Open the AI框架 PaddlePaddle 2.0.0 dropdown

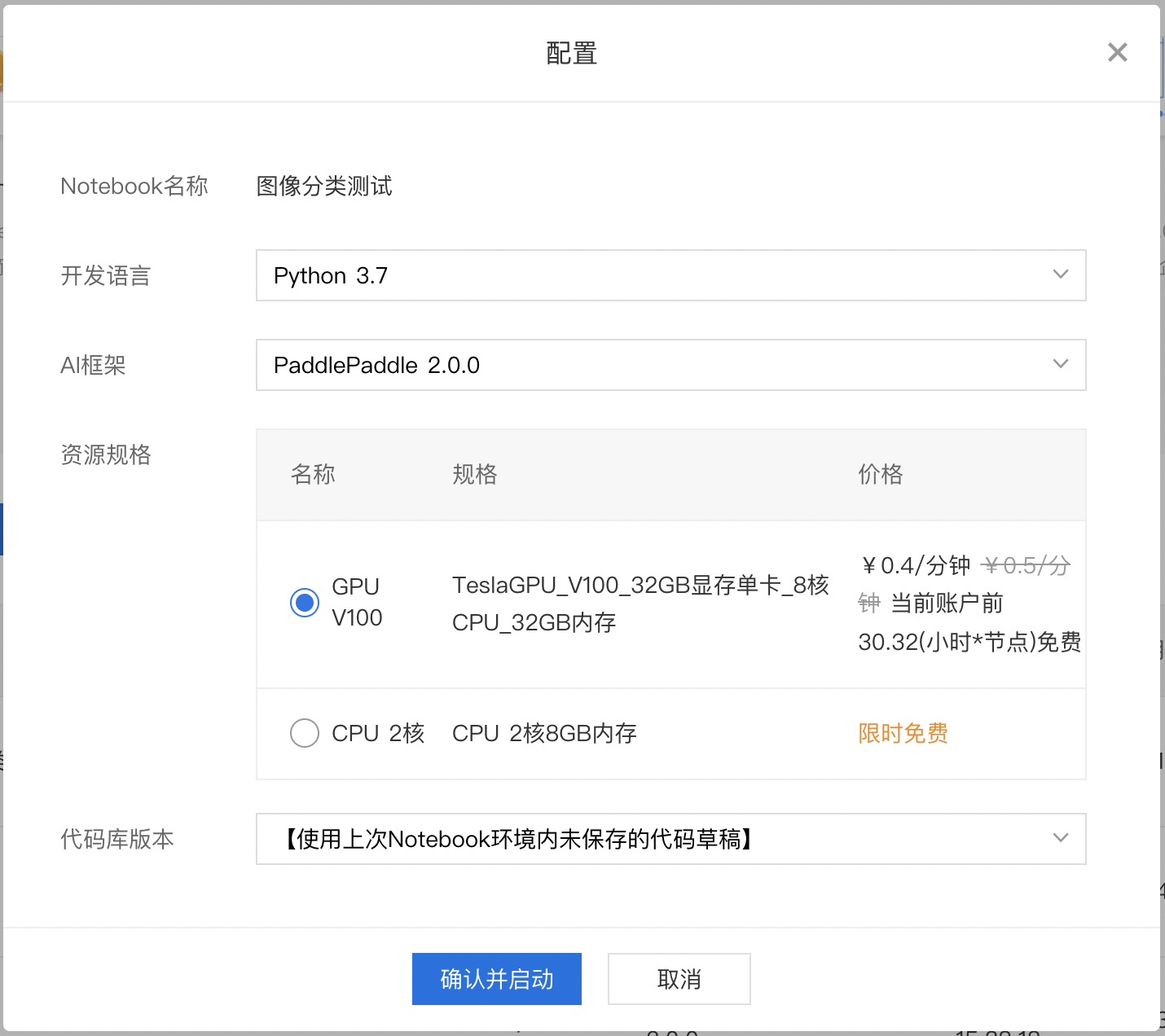[670, 365]
